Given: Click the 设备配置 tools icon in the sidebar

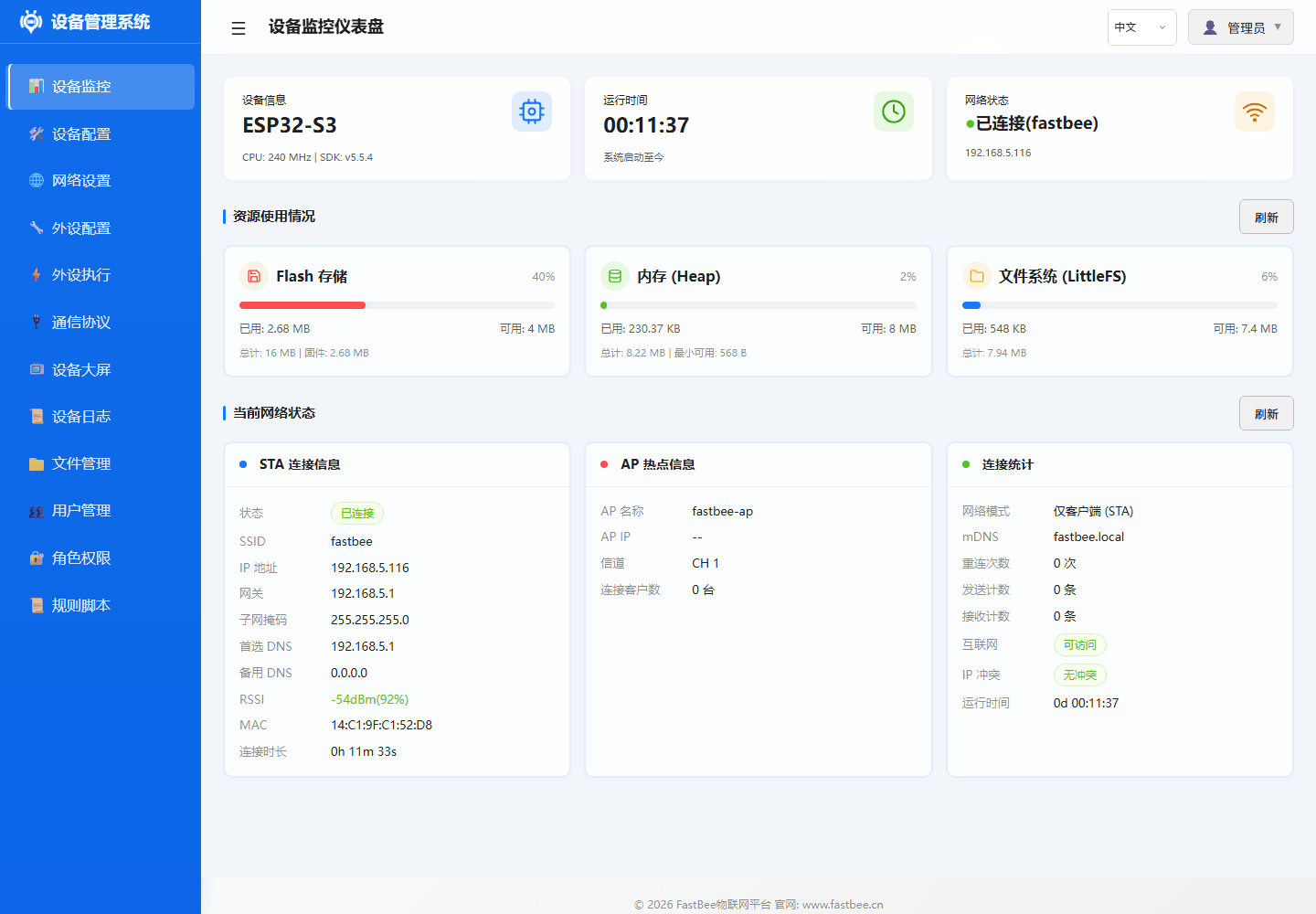Looking at the screenshot, I should tap(37, 133).
